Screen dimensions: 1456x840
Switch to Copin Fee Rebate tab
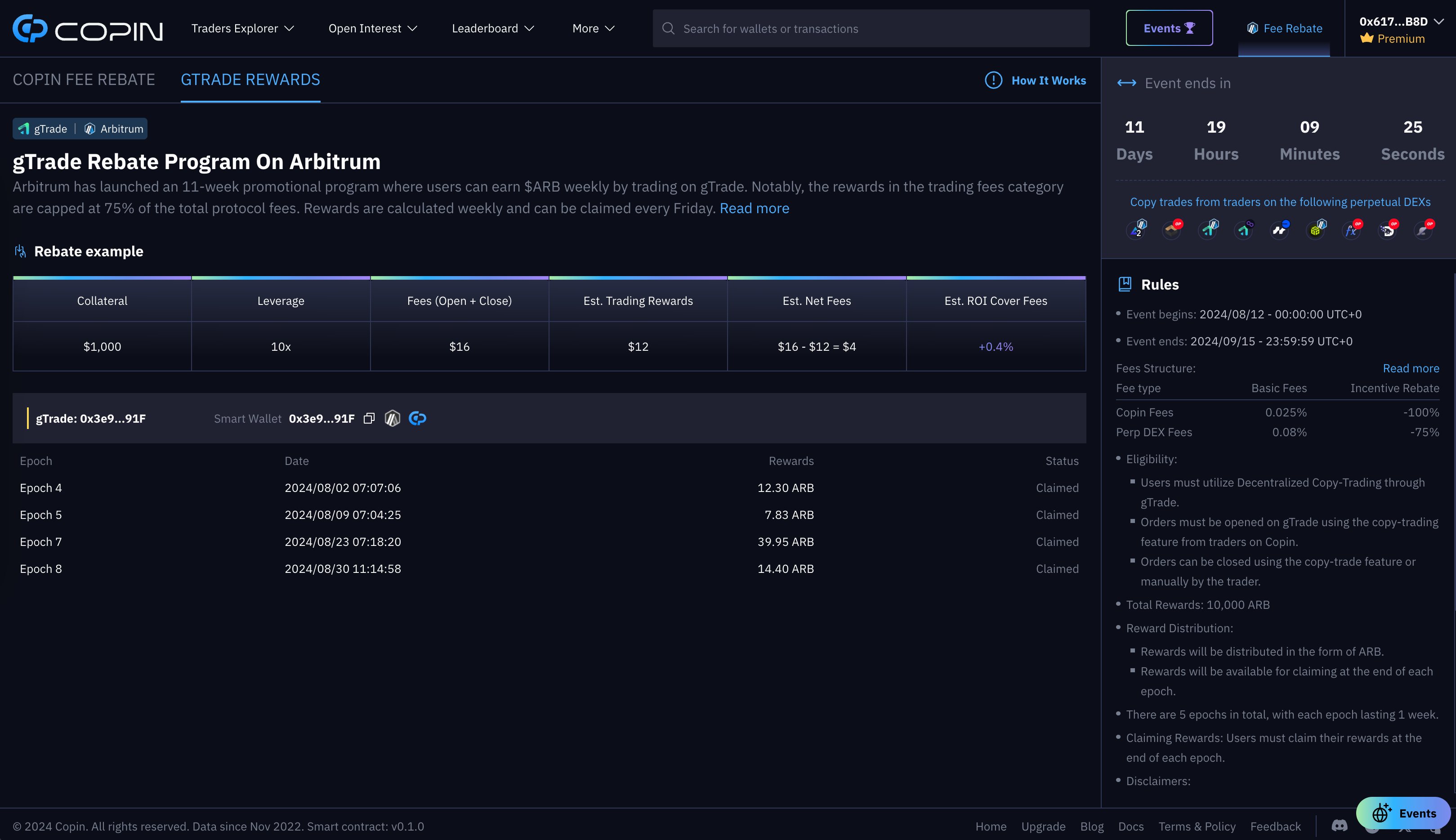click(84, 80)
